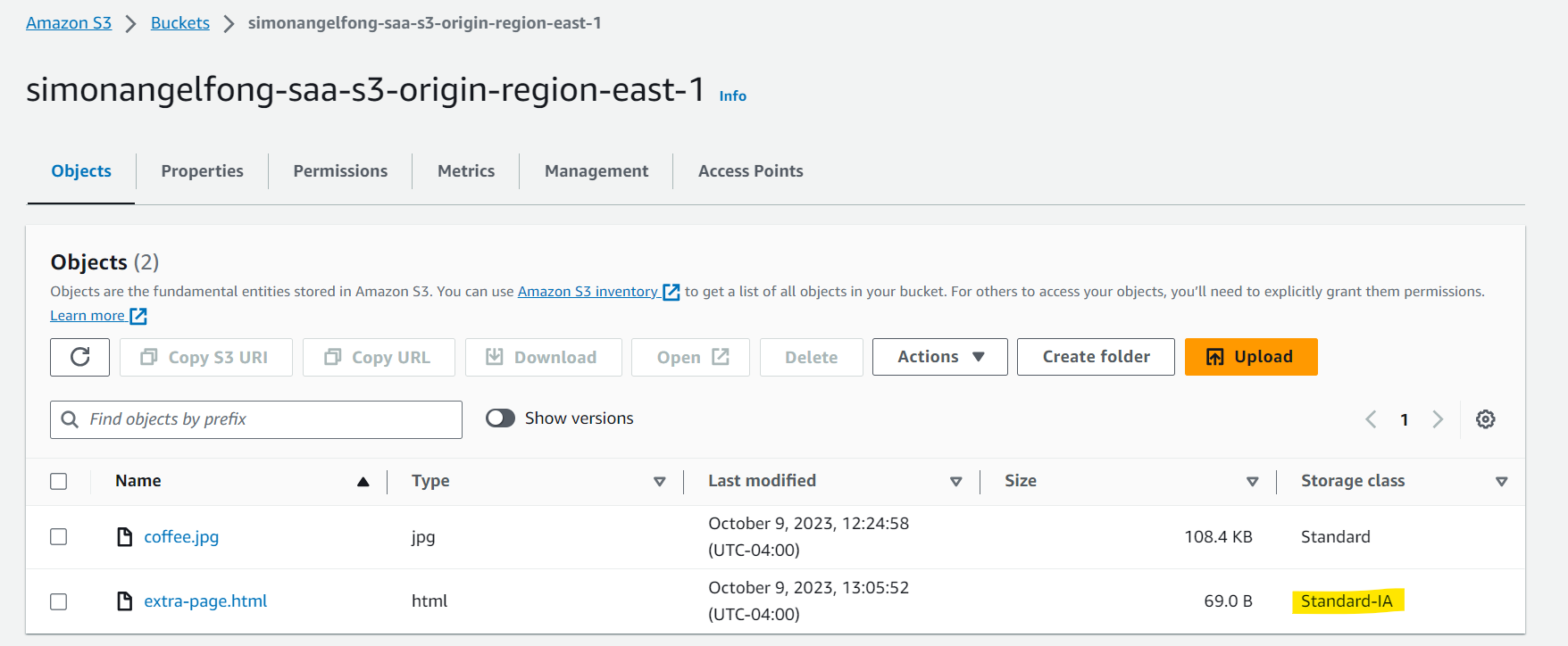The image size is (1568, 646).
Task: Sort by Type column arrow
Action: click(x=660, y=482)
